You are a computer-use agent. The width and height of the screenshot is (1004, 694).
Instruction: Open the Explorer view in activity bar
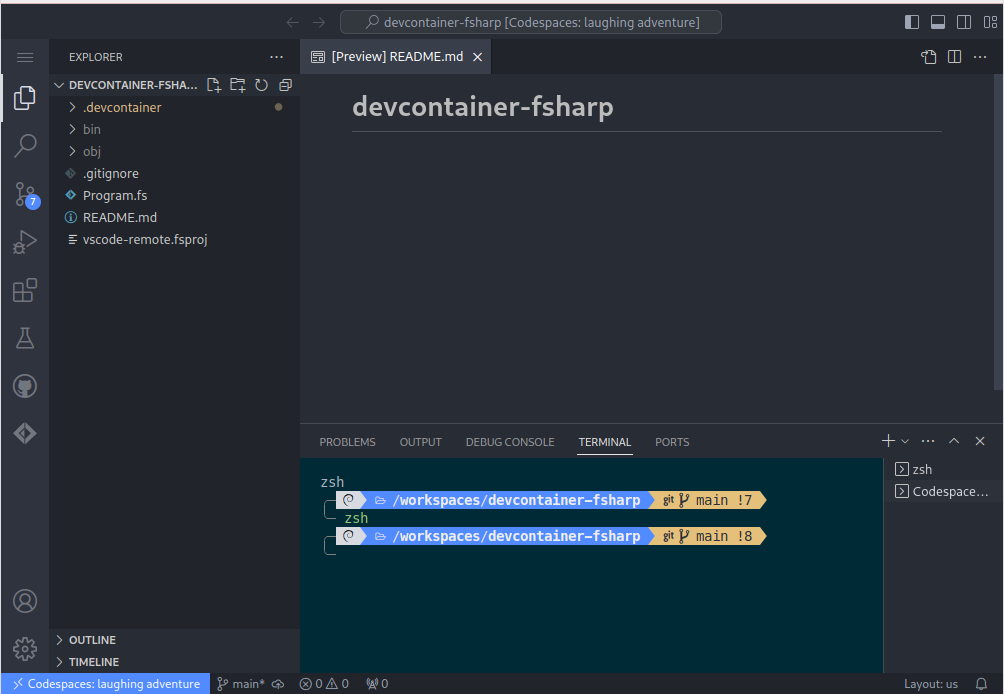point(25,98)
